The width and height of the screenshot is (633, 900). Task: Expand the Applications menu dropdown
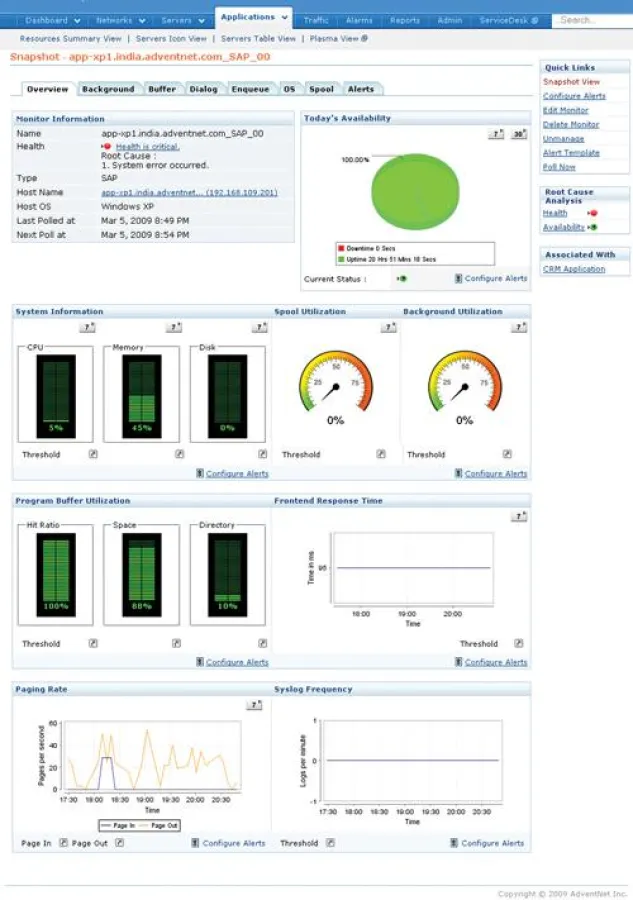pos(284,17)
